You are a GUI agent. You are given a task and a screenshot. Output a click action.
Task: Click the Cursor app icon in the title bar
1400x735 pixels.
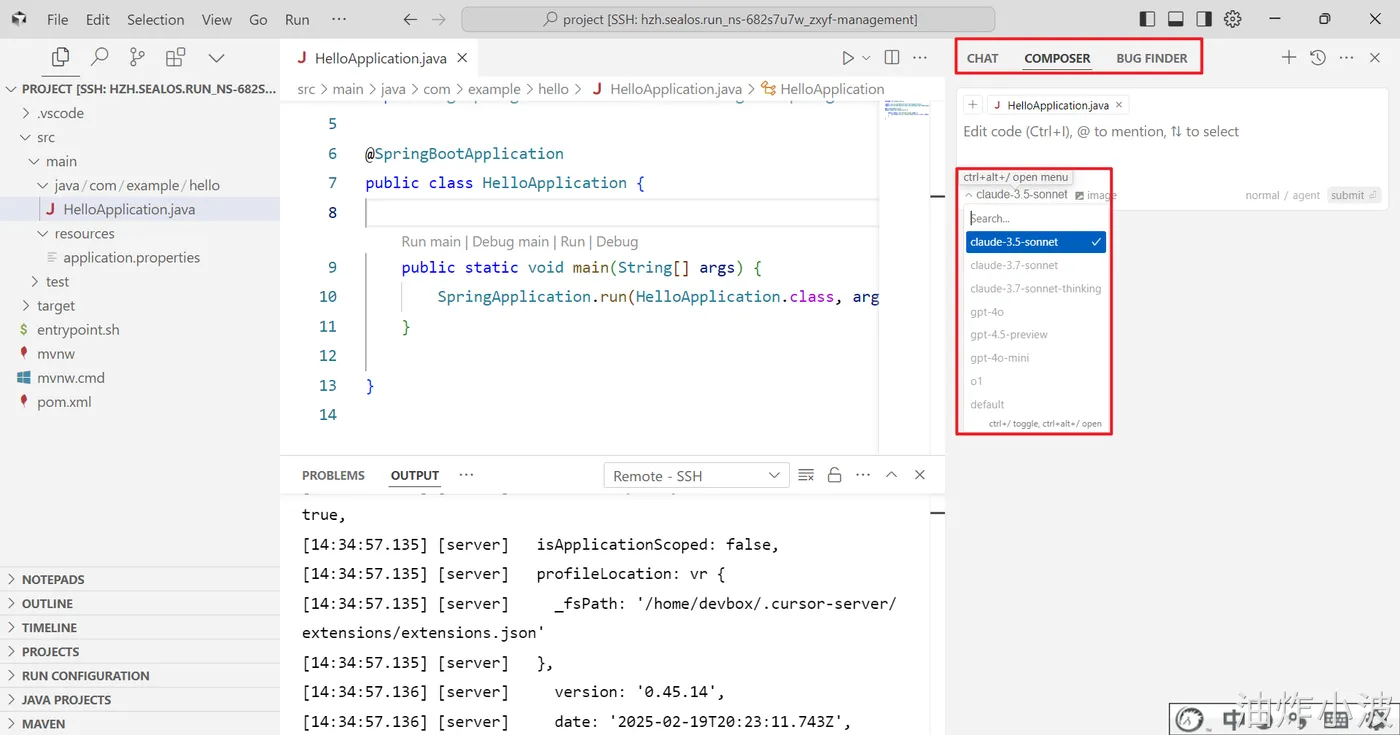[19, 19]
